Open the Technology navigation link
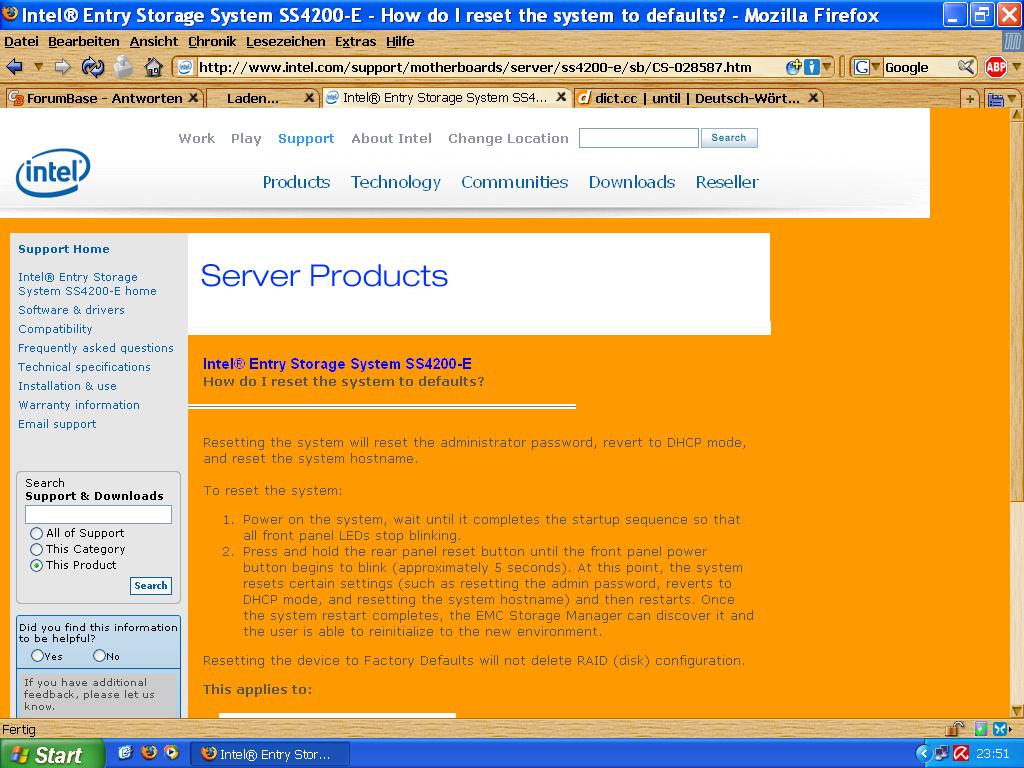Screen dimensions: 1024x768 click(396, 182)
